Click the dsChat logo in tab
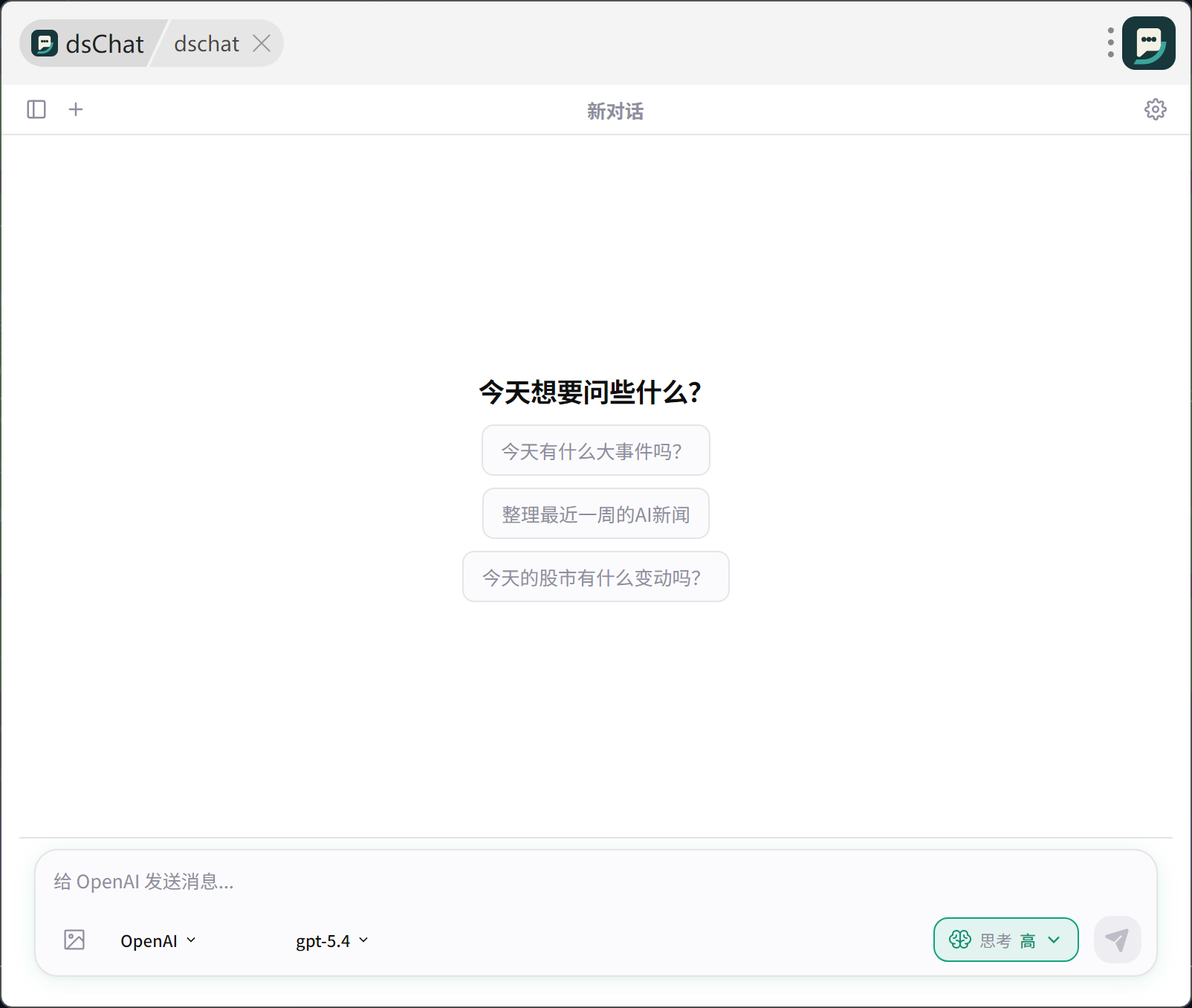 pyautogui.click(x=45, y=44)
